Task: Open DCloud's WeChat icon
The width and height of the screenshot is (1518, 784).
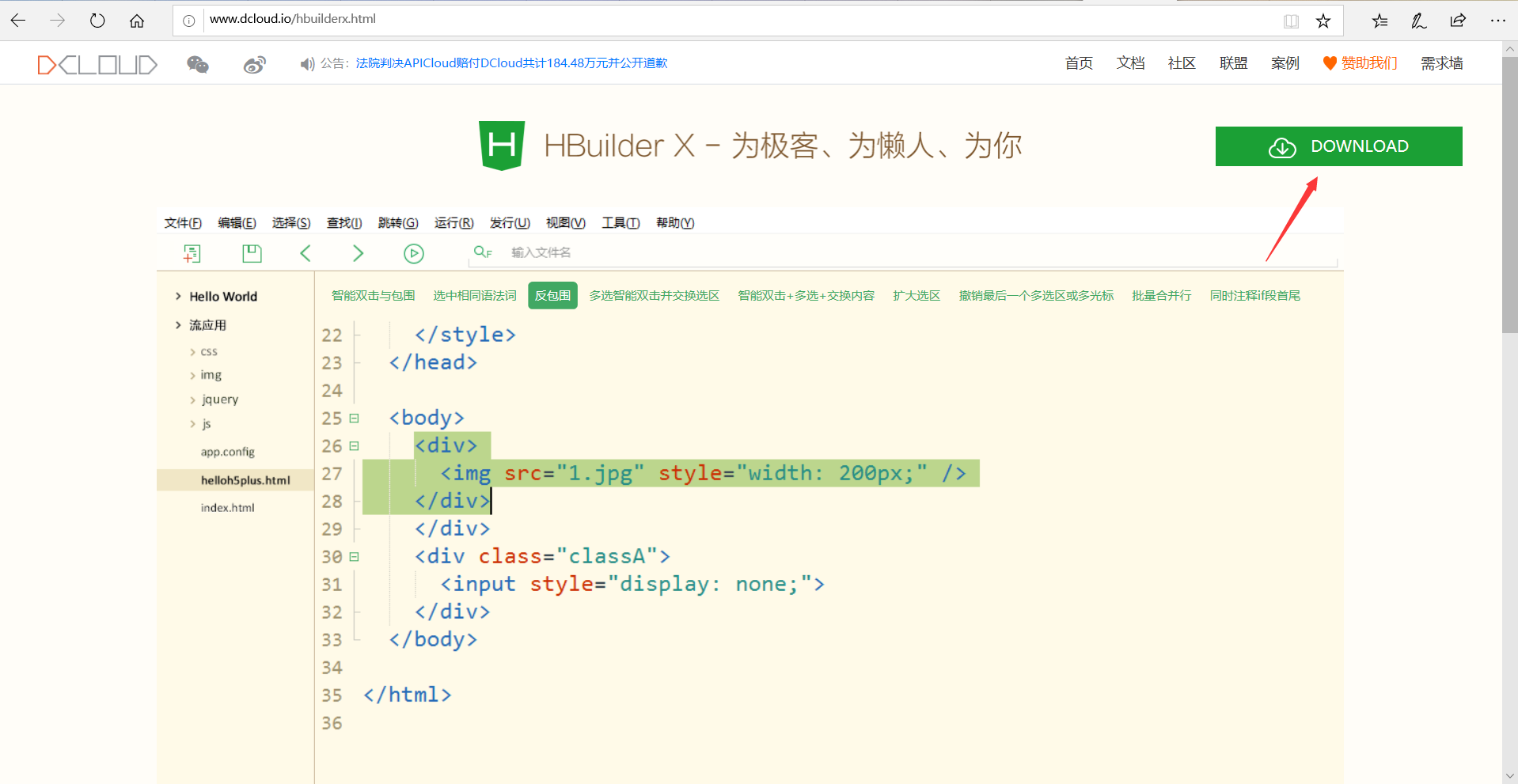Action: (x=197, y=64)
